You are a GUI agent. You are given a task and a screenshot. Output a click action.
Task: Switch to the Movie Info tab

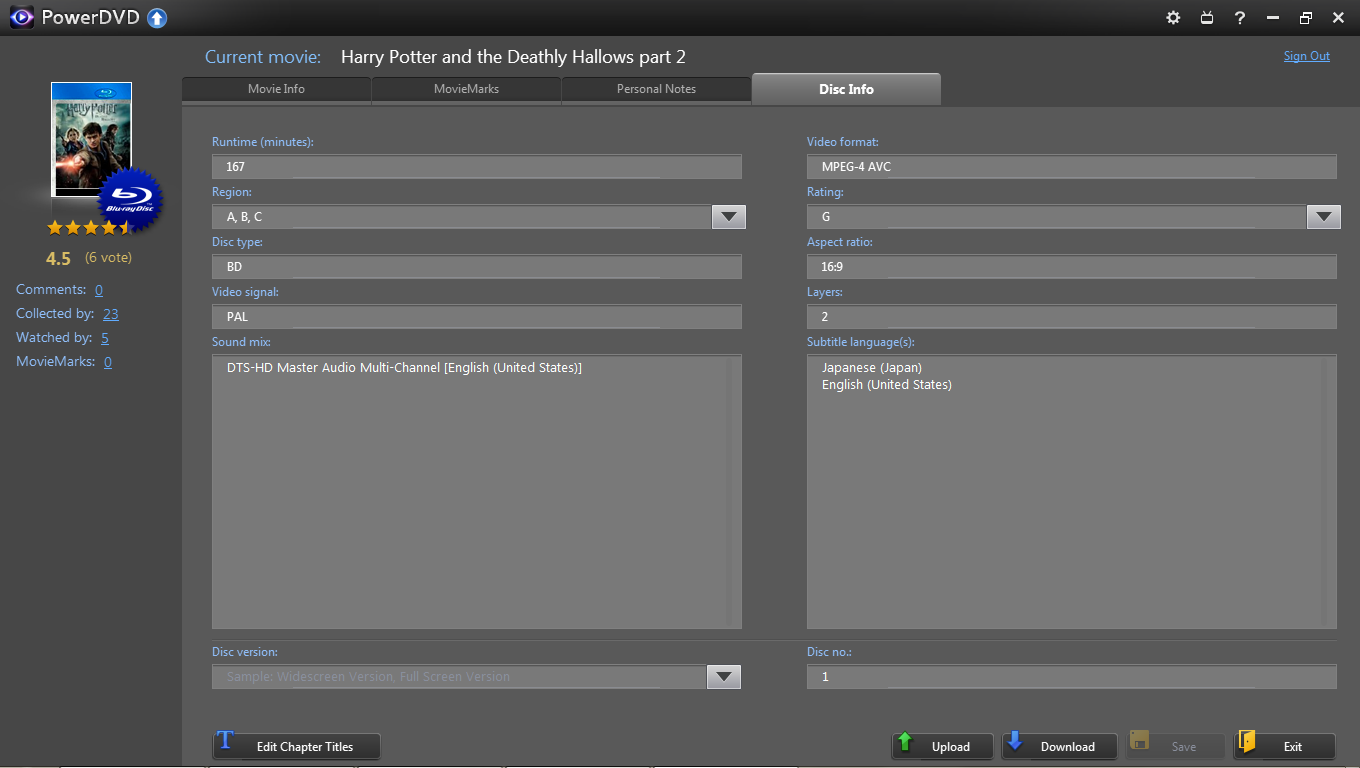[x=276, y=89]
